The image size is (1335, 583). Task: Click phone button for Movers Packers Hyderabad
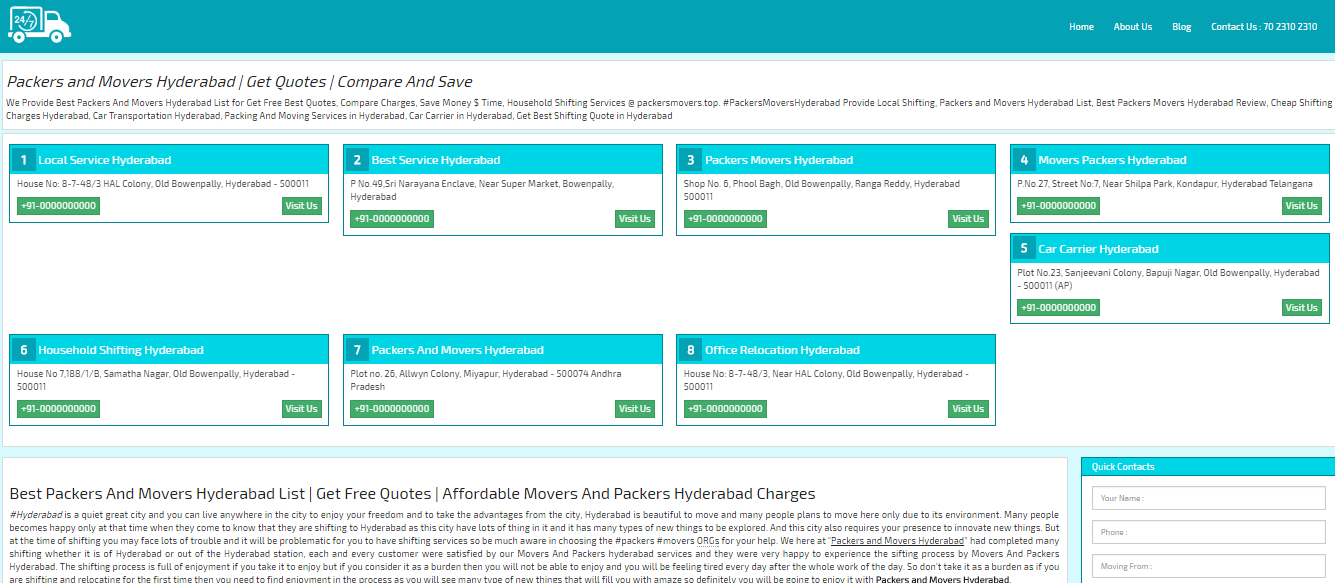coord(1058,206)
